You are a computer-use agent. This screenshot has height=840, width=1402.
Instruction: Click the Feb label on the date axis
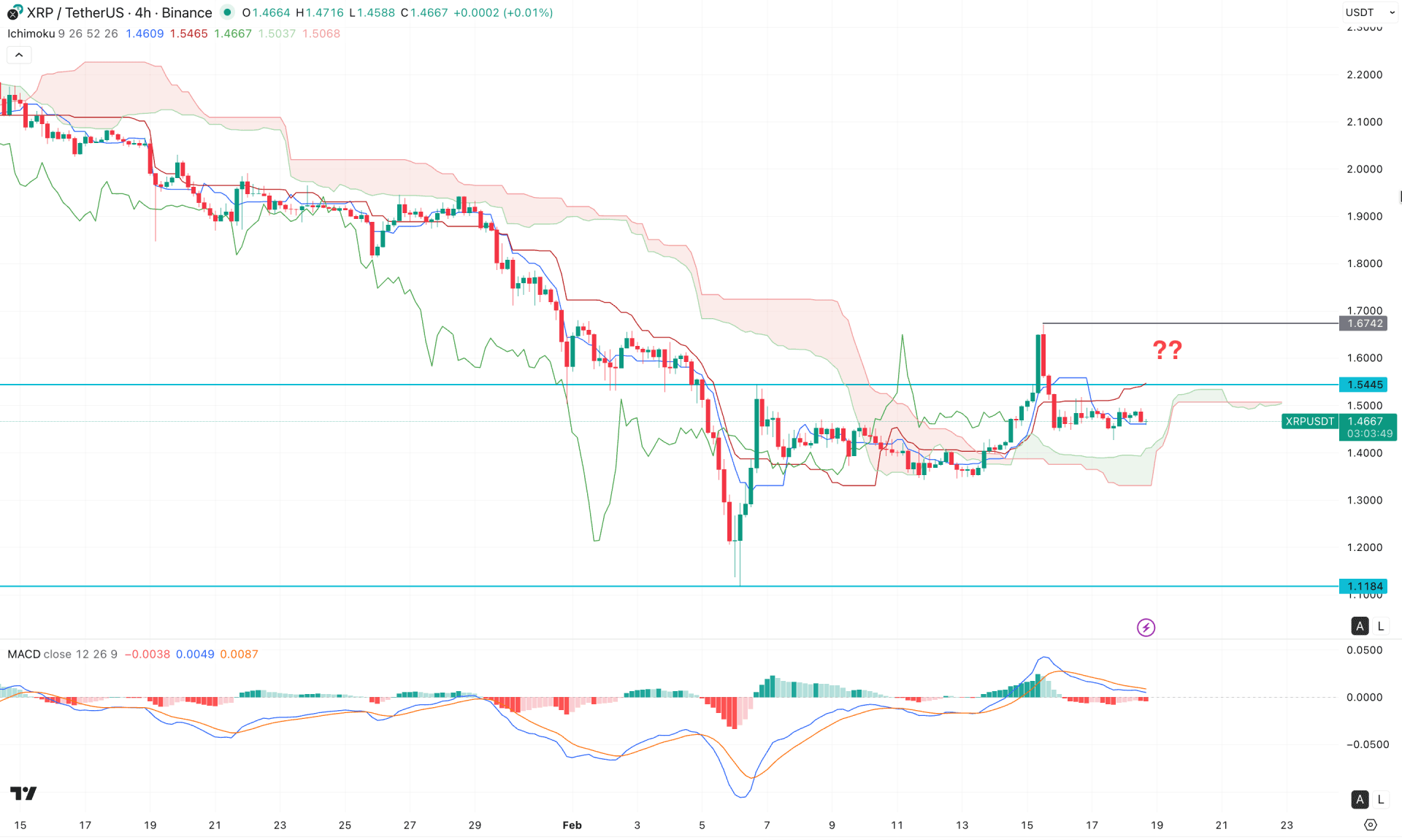[x=572, y=825]
